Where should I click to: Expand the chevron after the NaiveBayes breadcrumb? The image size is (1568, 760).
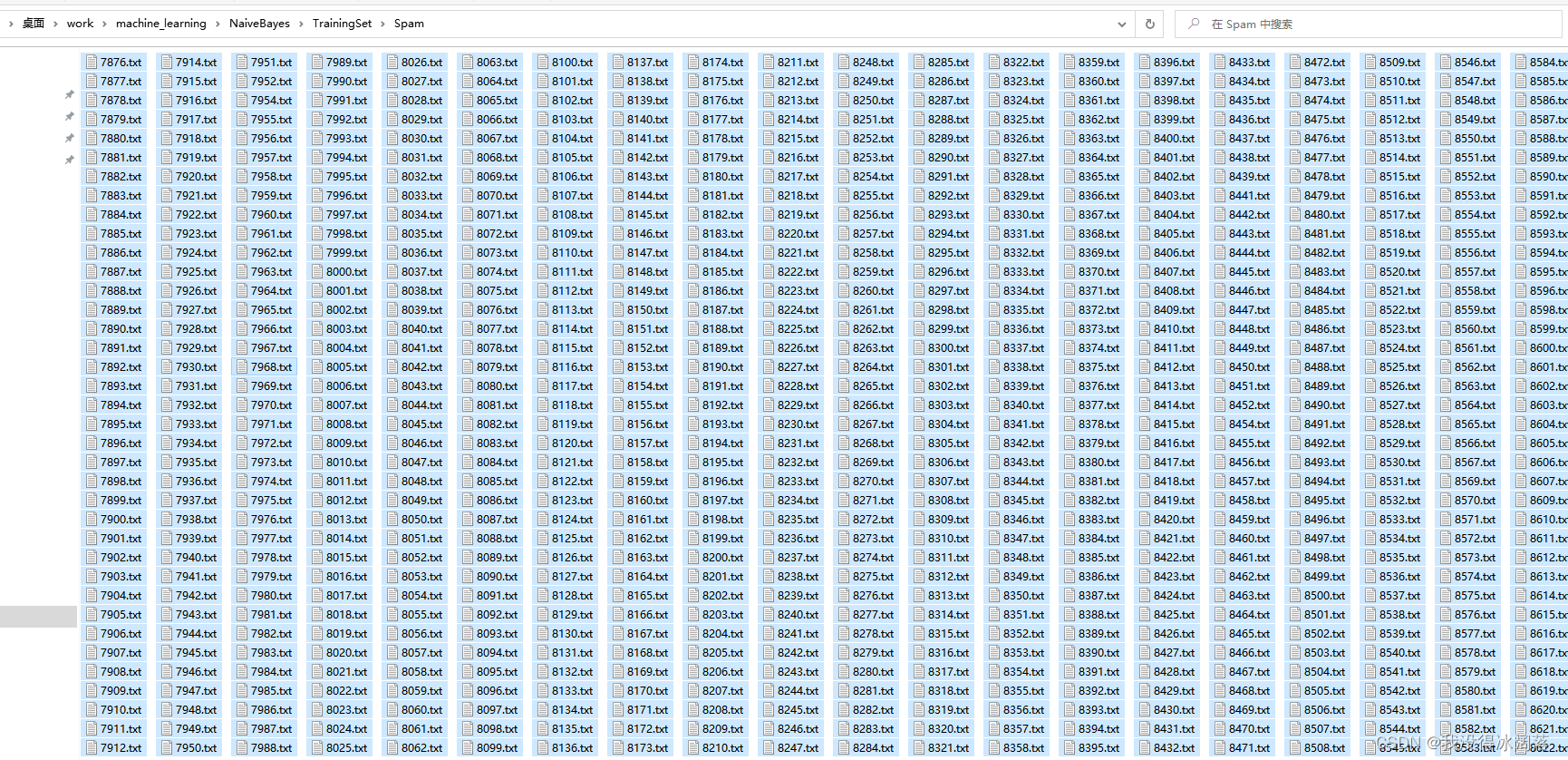point(301,24)
